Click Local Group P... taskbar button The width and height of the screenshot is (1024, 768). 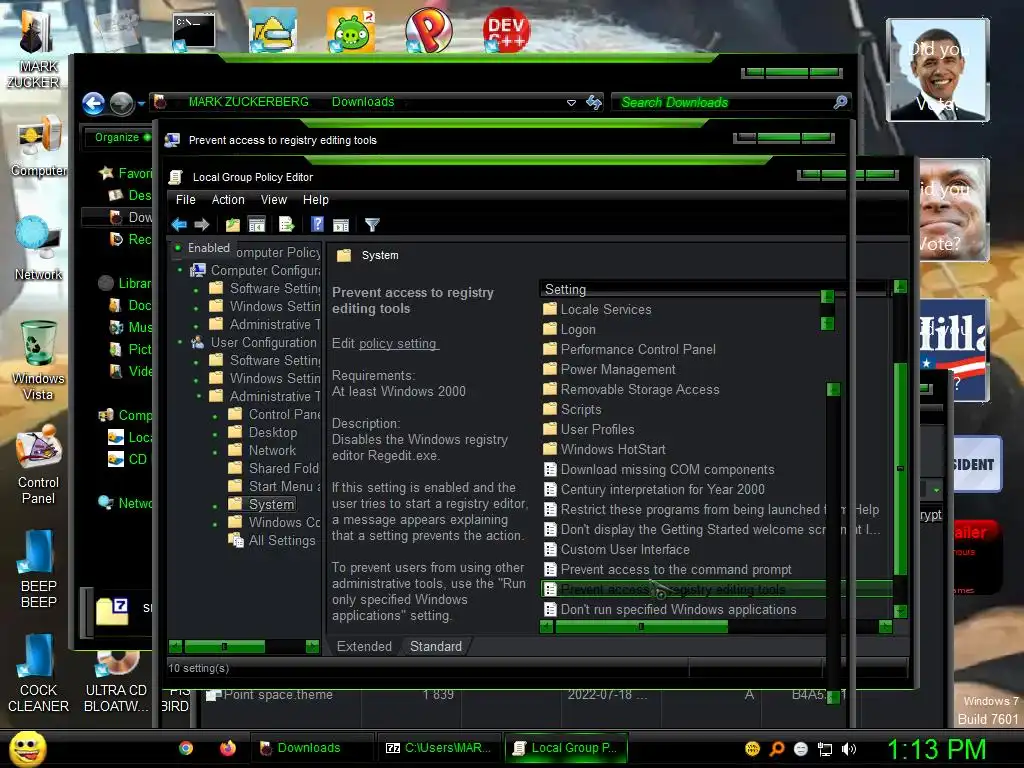(x=566, y=748)
